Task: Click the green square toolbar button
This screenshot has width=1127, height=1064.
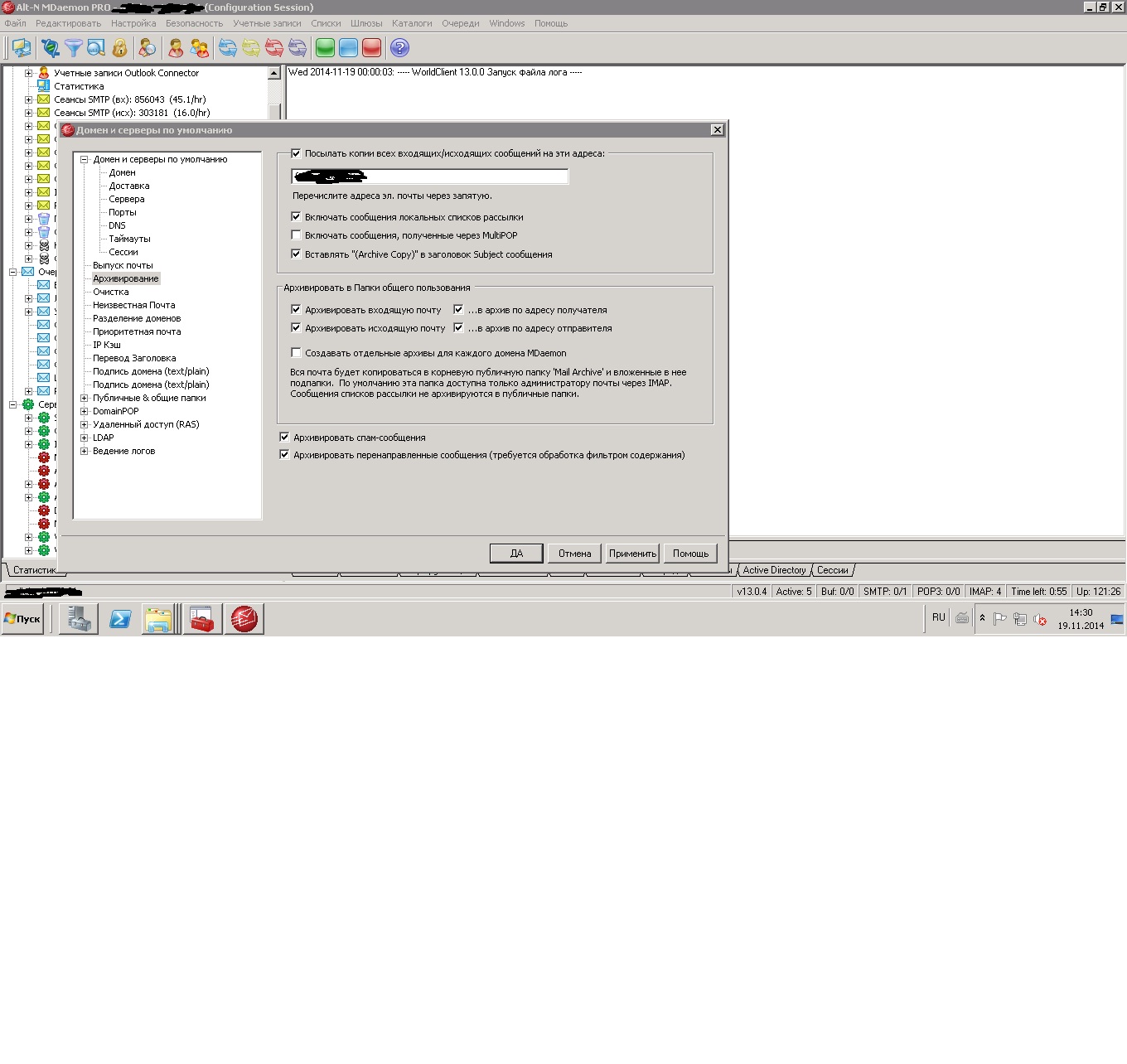Action: (325, 48)
